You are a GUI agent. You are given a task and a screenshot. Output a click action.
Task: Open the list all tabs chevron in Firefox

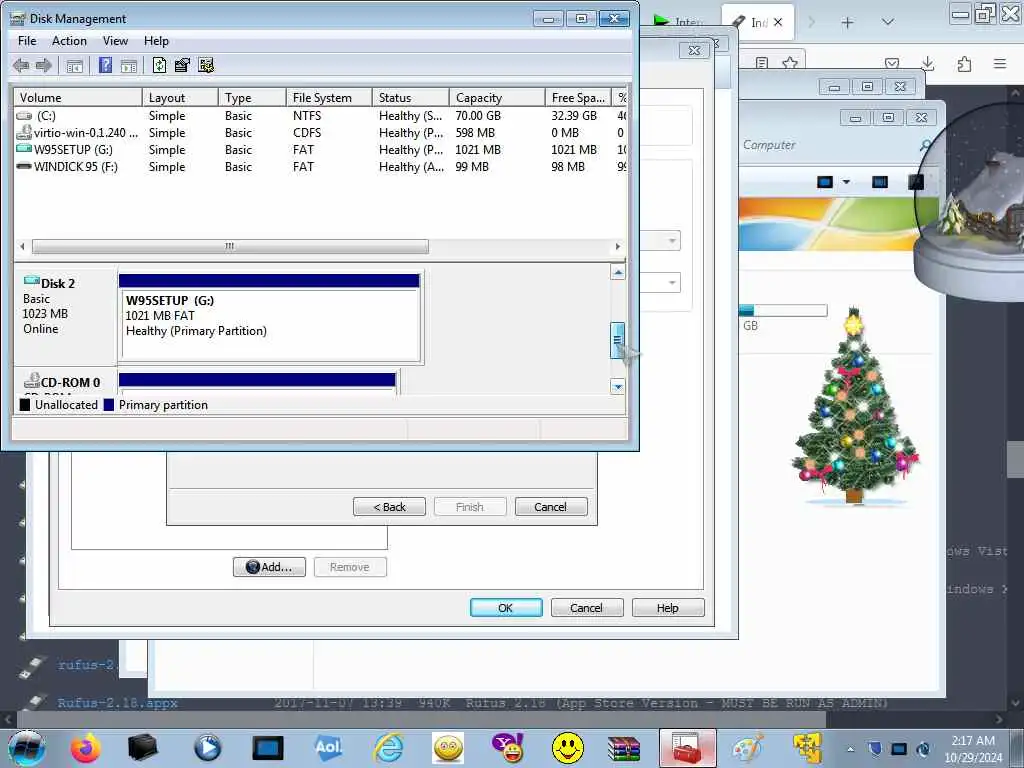(x=888, y=22)
